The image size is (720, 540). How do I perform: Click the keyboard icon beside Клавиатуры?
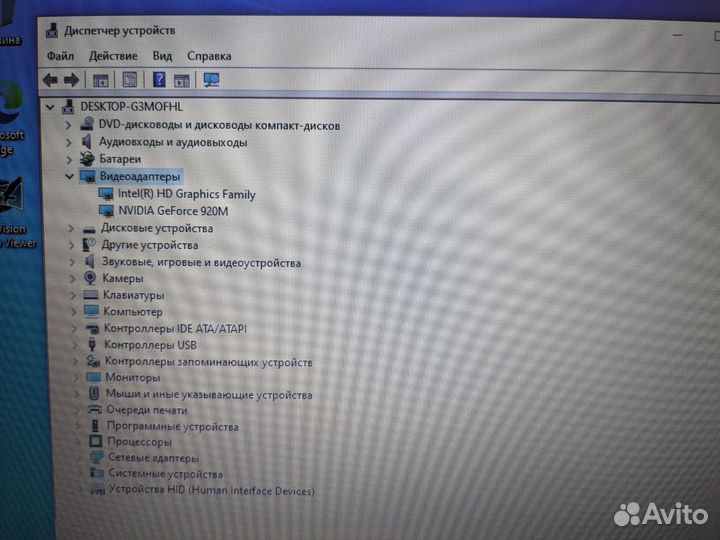[91, 295]
